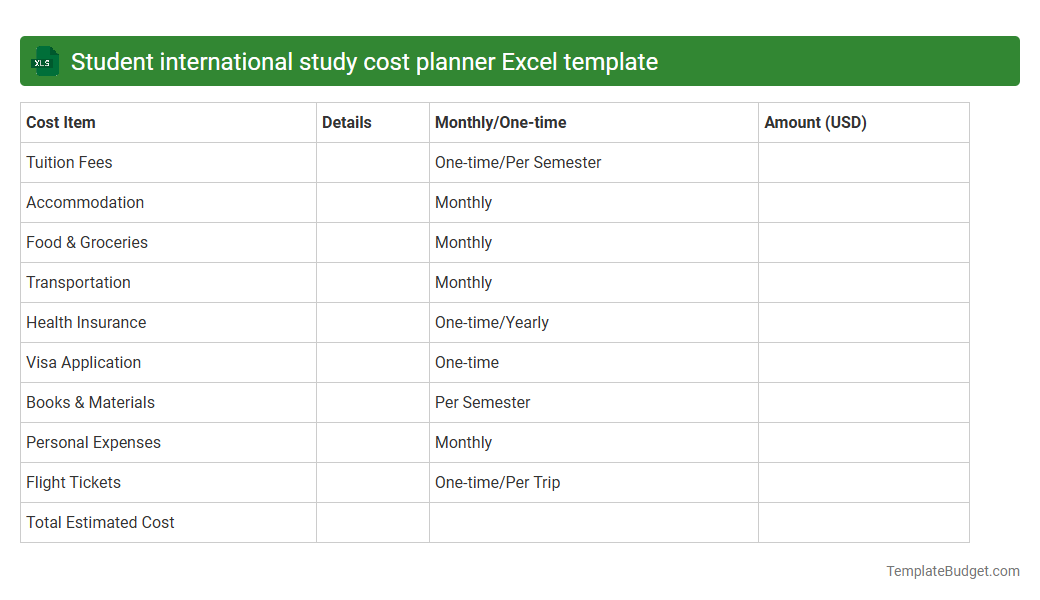
Task: Open the TemplateBudget.com link
Action: click(x=952, y=571)
